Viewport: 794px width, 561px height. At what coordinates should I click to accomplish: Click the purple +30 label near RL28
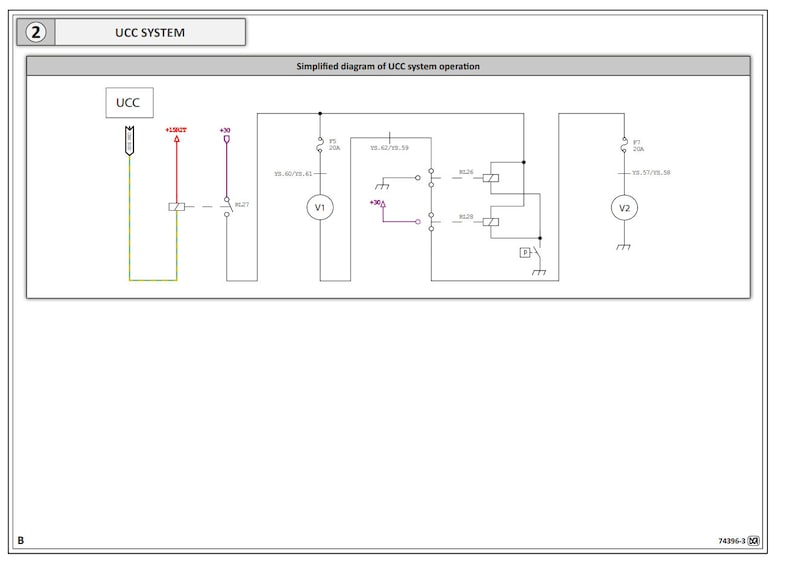pyautogui.click(x=375, y=203)
